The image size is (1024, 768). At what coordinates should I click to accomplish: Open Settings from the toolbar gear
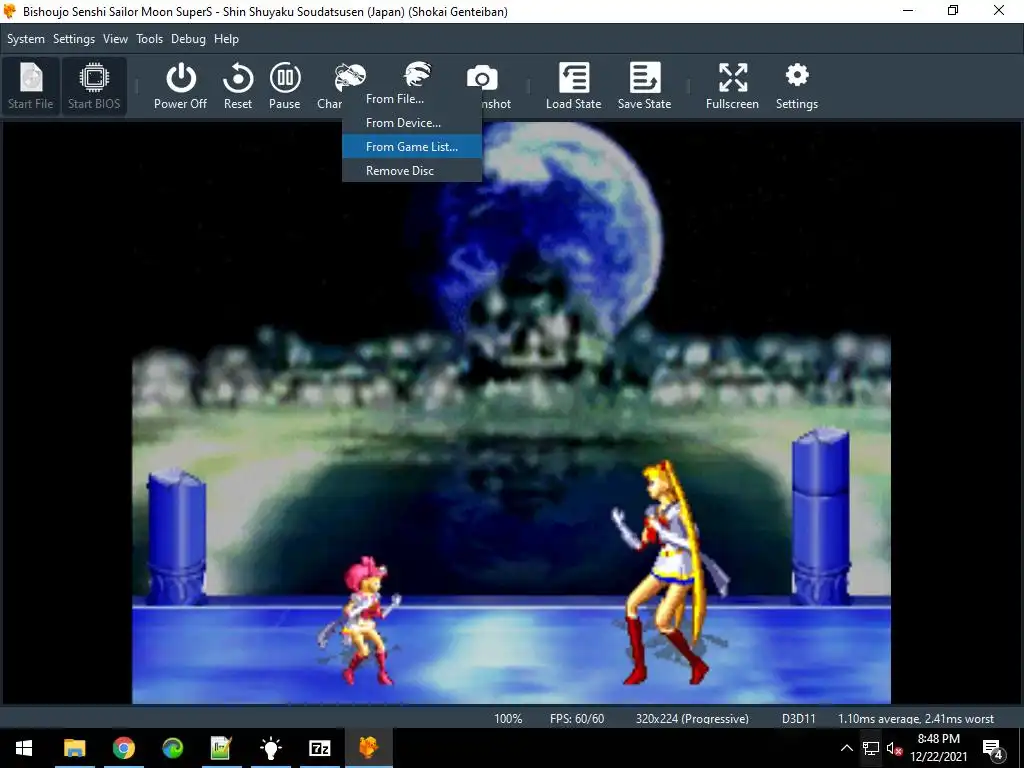[797, 86]
